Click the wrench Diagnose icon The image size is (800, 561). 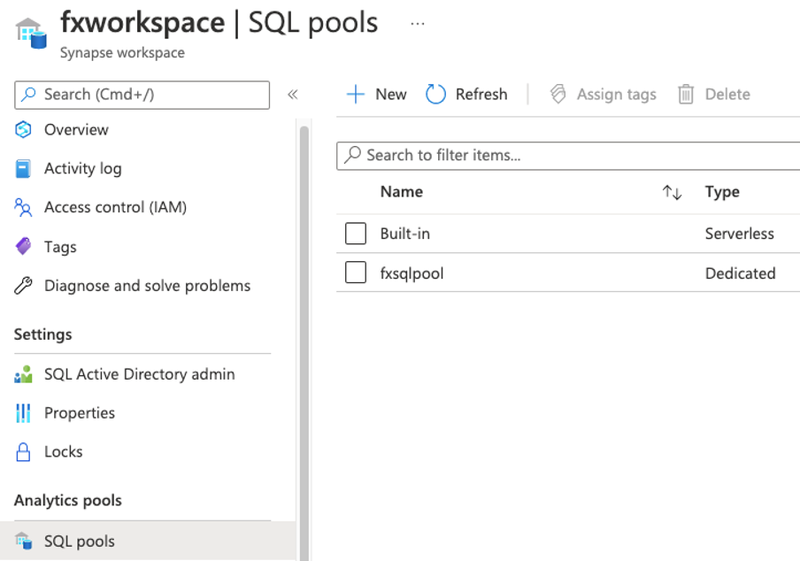(x=23, y=286)
